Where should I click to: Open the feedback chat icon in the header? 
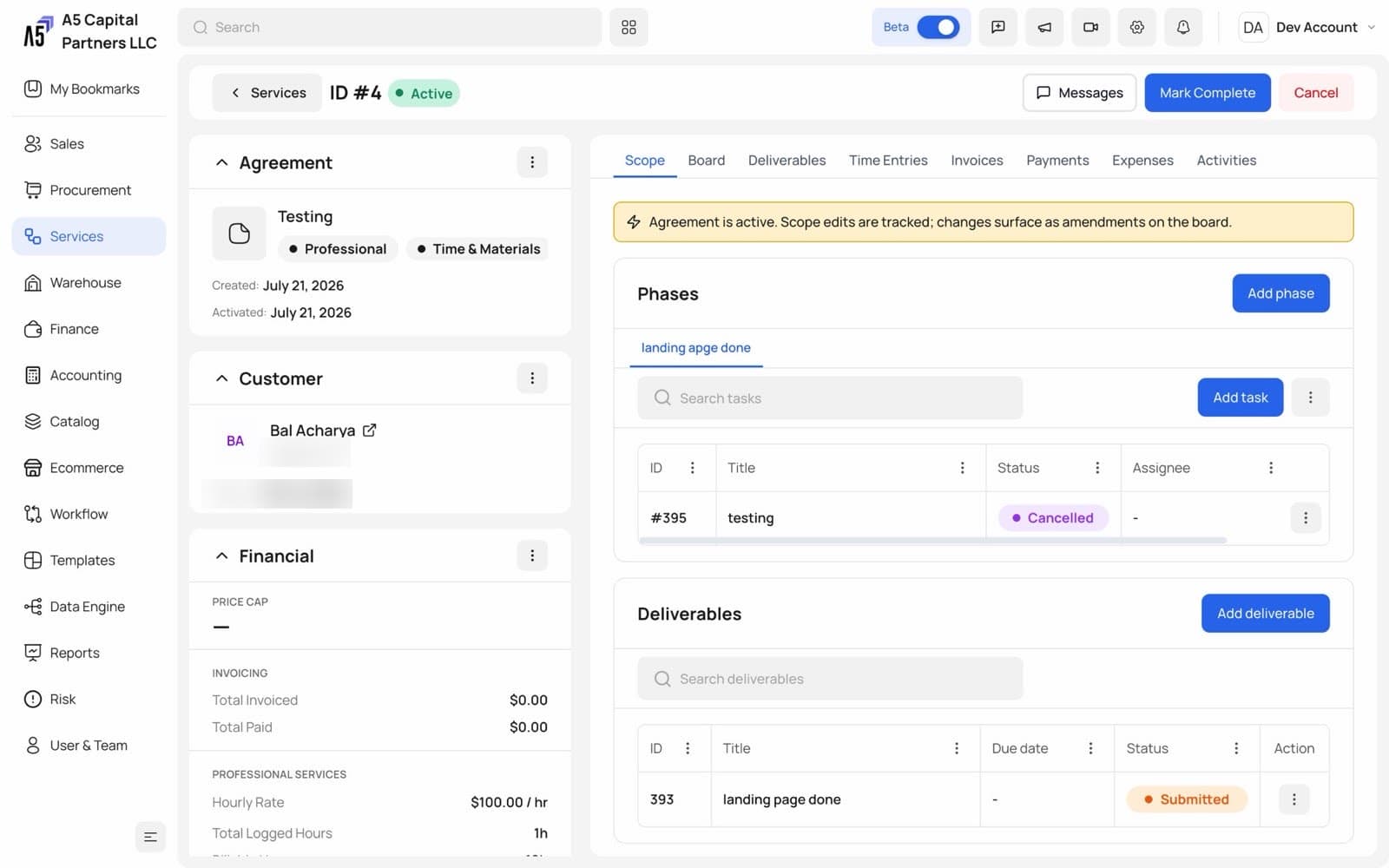[997, 27]
